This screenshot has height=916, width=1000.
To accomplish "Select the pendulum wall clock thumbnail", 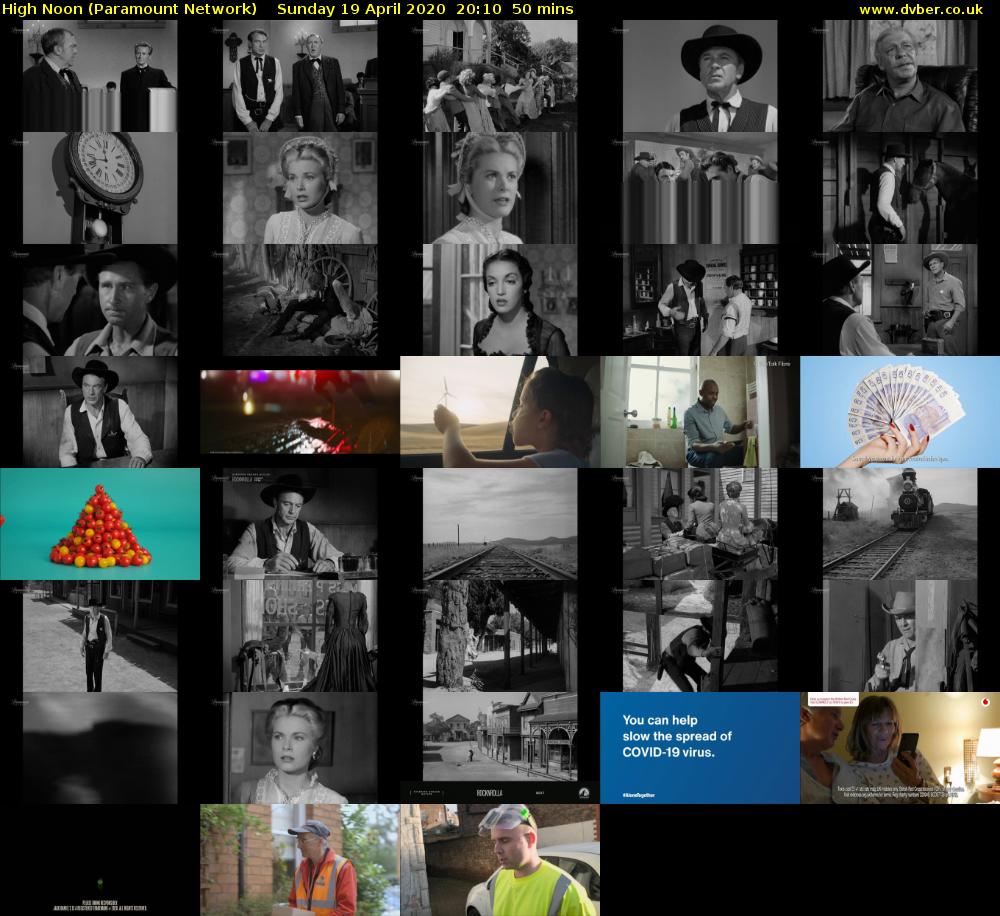I will (100, 188).
